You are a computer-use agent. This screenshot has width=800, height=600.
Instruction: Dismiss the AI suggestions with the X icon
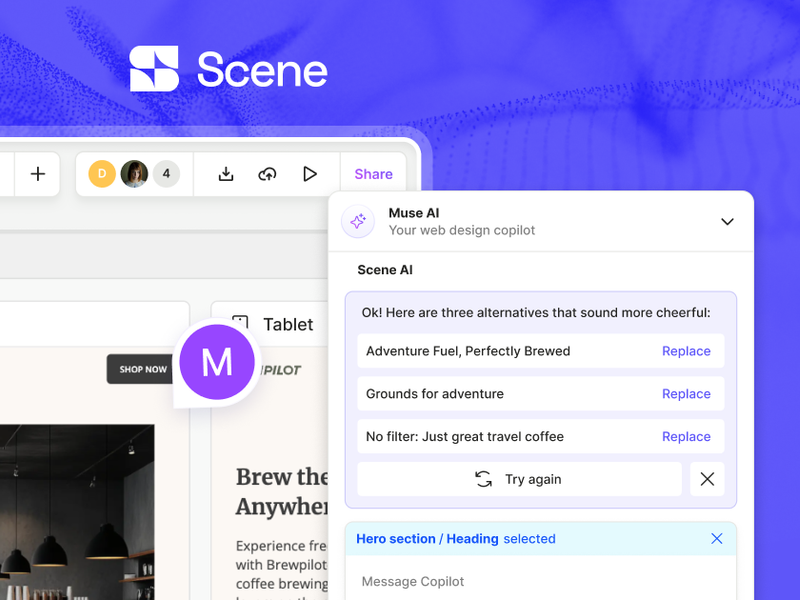[707, 479]
